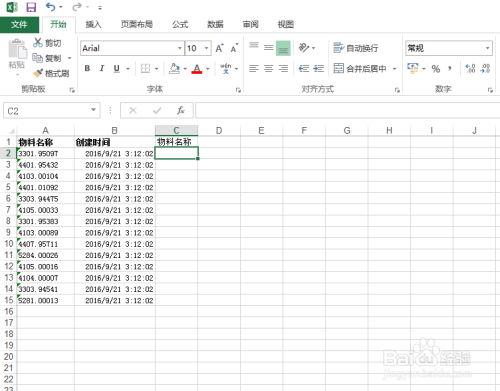Open the 文件 File tab
Image resolution: width=500 pixels, height=391 pixels.
point(19,24)
